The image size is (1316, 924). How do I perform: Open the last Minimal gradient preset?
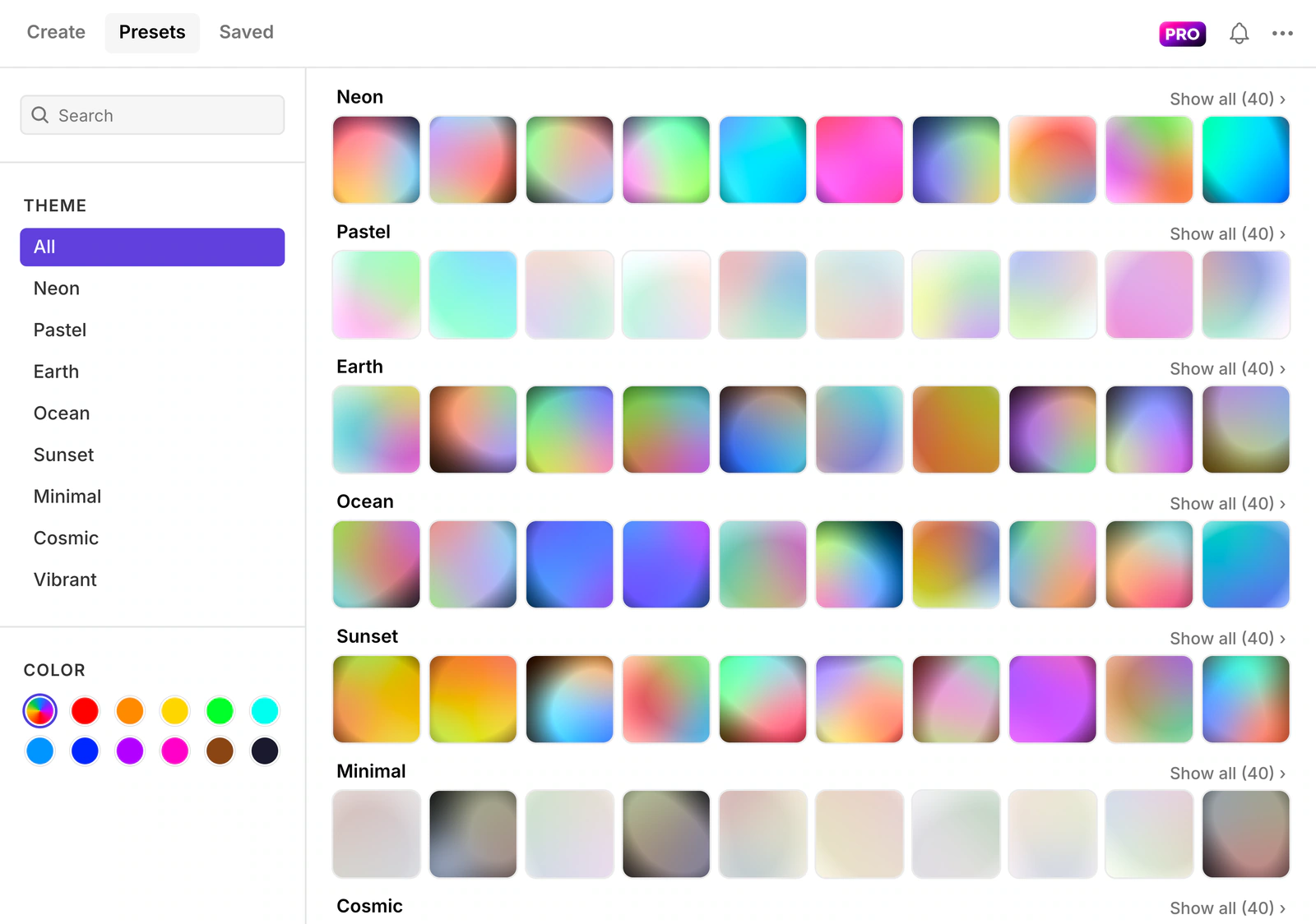(x=1246, y=834)
